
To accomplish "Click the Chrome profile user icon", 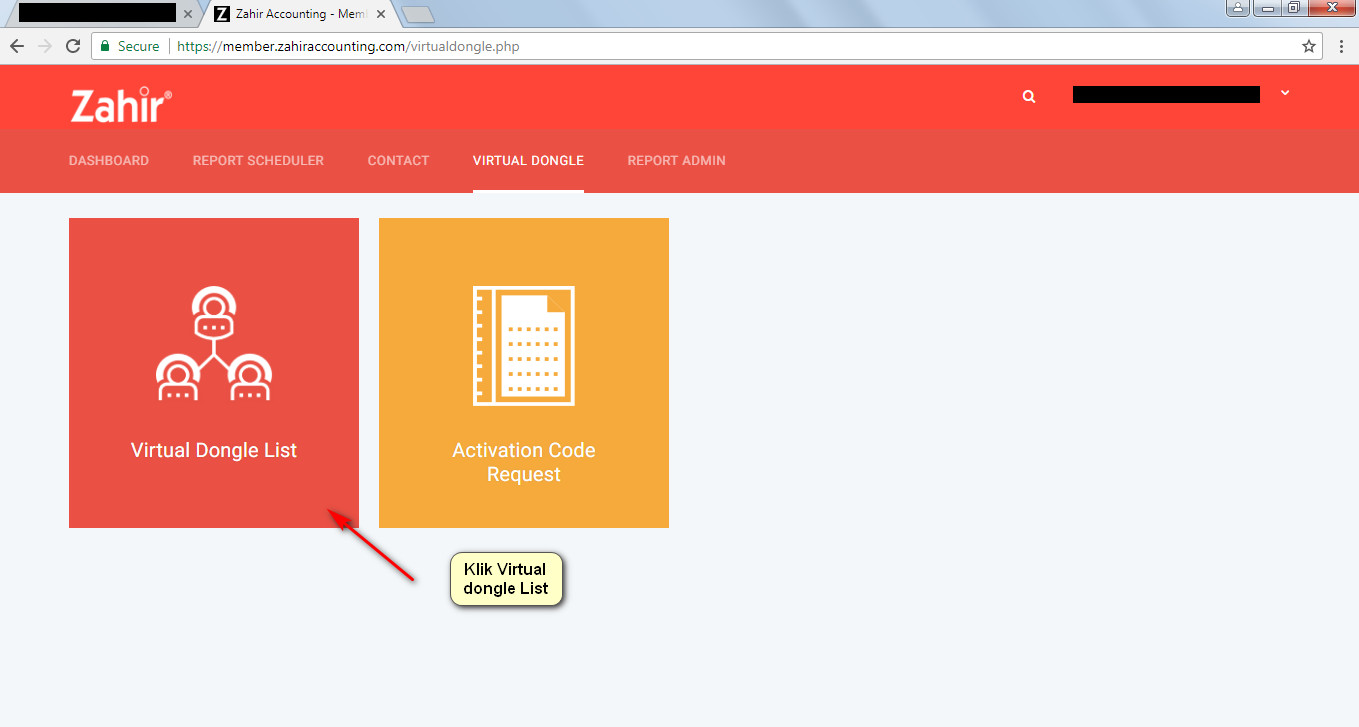I will pyautogui.click(x=1238, y=7).
